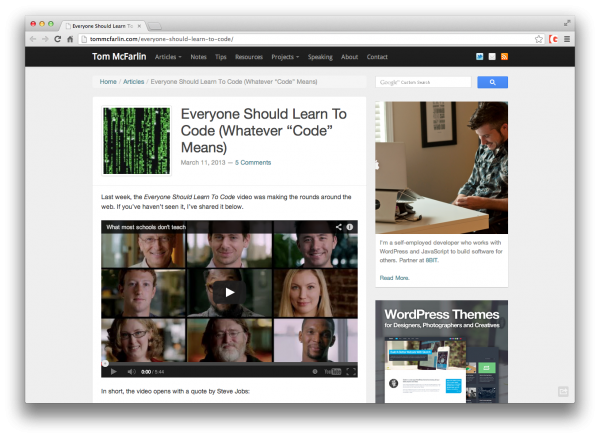The width and height of the screenshot is (600, 438).
Task: Open the author photo in the sidebar
Action: (x=442, y=168)
